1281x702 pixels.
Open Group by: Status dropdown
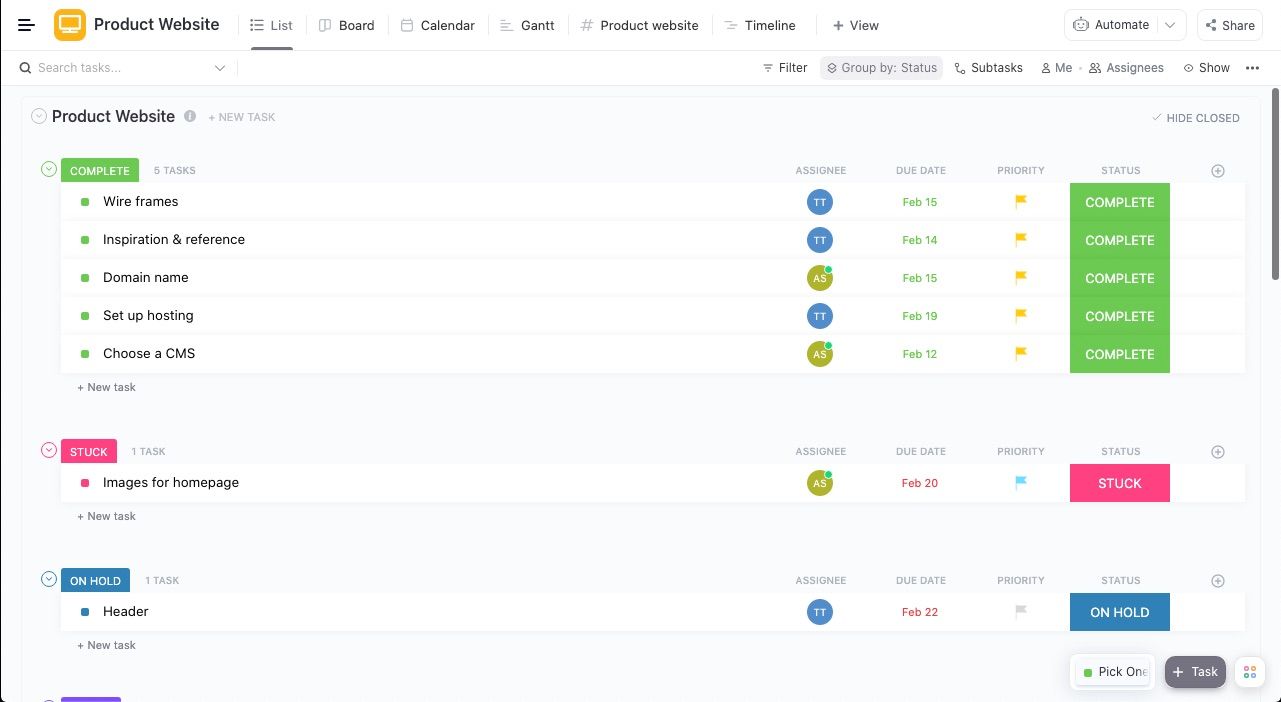pos(881,68)
